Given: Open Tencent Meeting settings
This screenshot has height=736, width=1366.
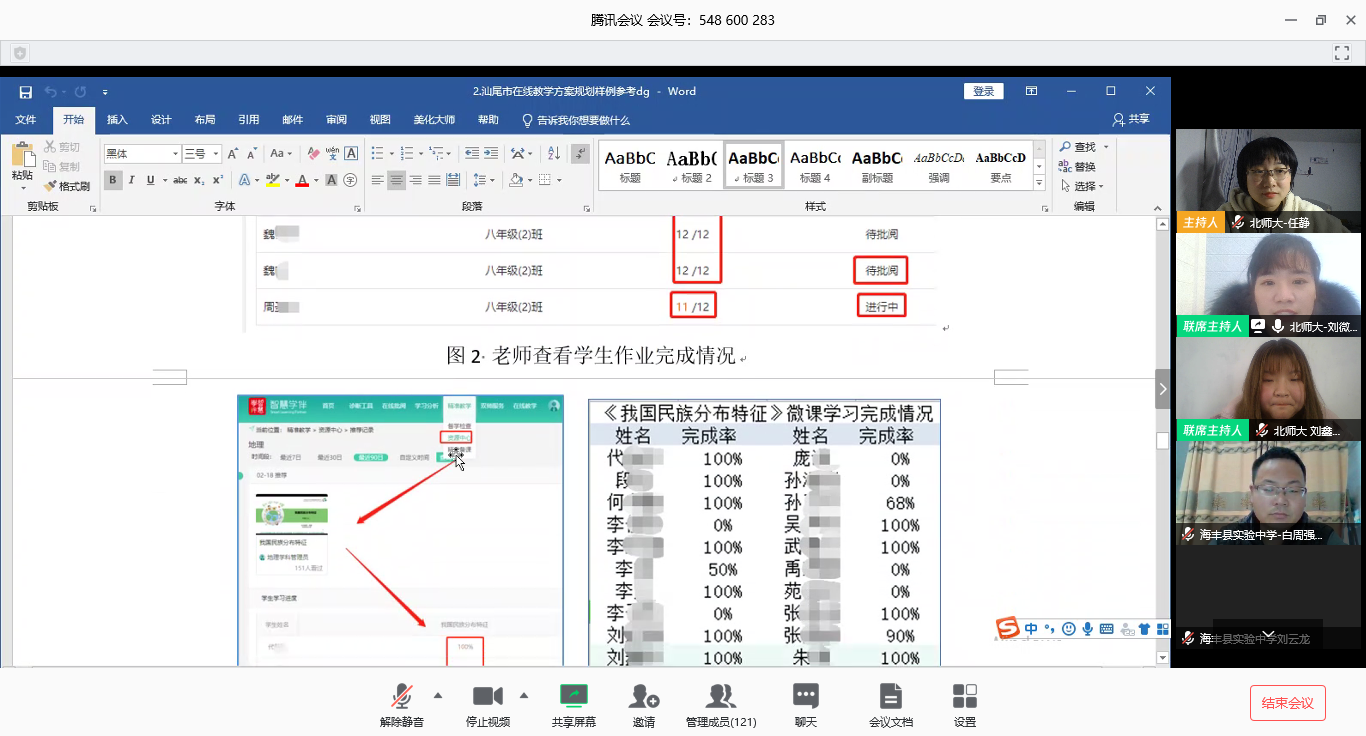Looking at the screenshot, I should 965,704.
